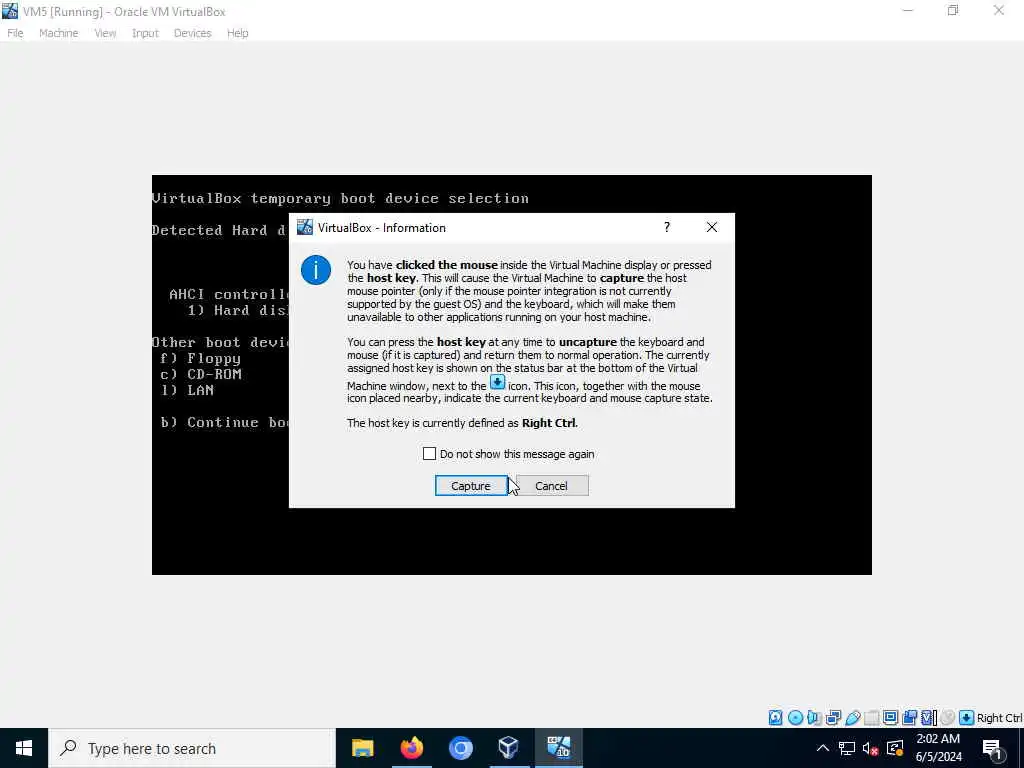Click the shared folders icon in the status bar

point(871,718)
